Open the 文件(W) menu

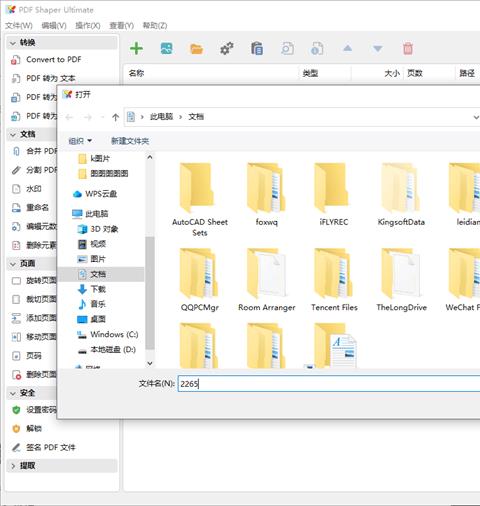19,26
